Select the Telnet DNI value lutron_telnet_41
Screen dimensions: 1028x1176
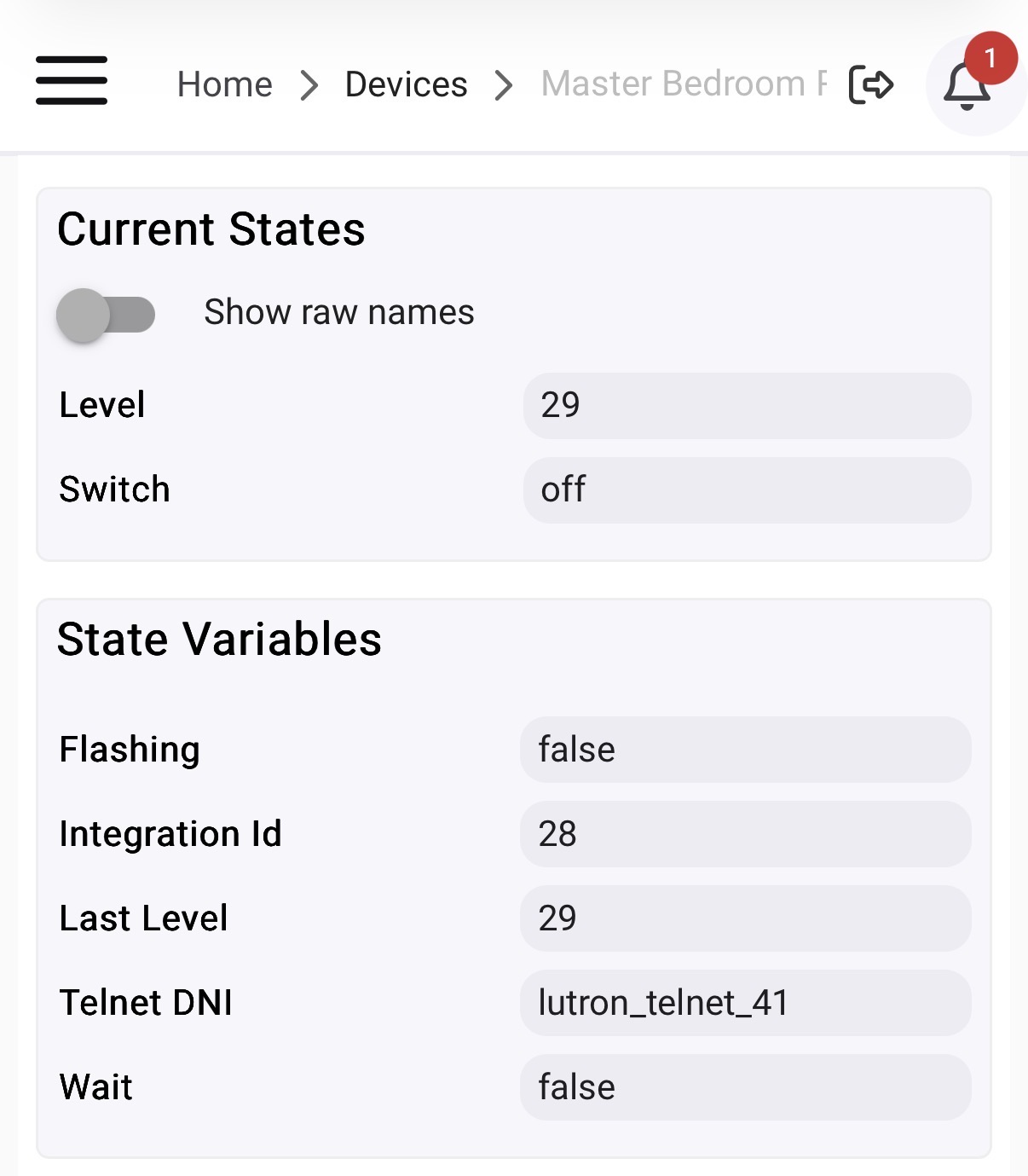(745, 1003)
